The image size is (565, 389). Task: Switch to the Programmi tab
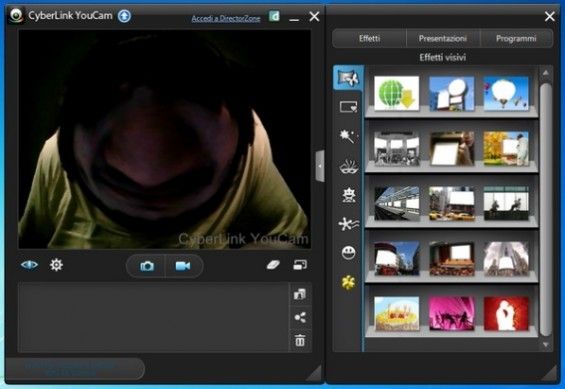(x=516, y=39)
